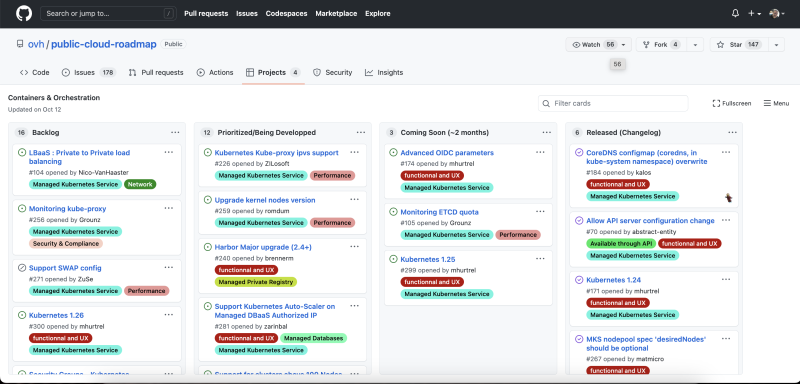The width and height of the screenshot is (800, 384).
Task: Click the Fork repository button
Action: click(661, 45)
